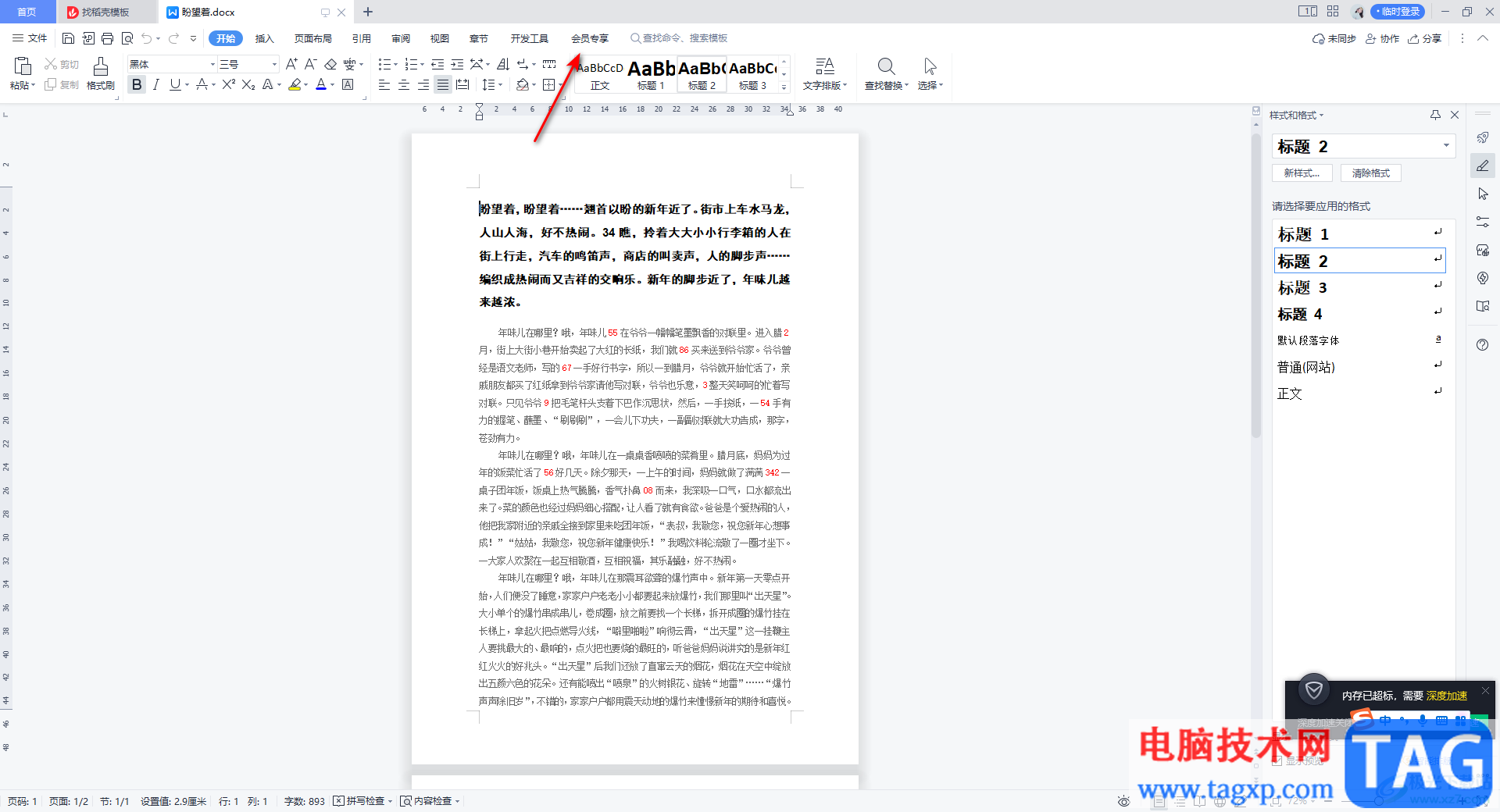This screenshot has width=1500, height=812.
Task: Click the 深度加速 link in popup
Action: [1447, 696]
